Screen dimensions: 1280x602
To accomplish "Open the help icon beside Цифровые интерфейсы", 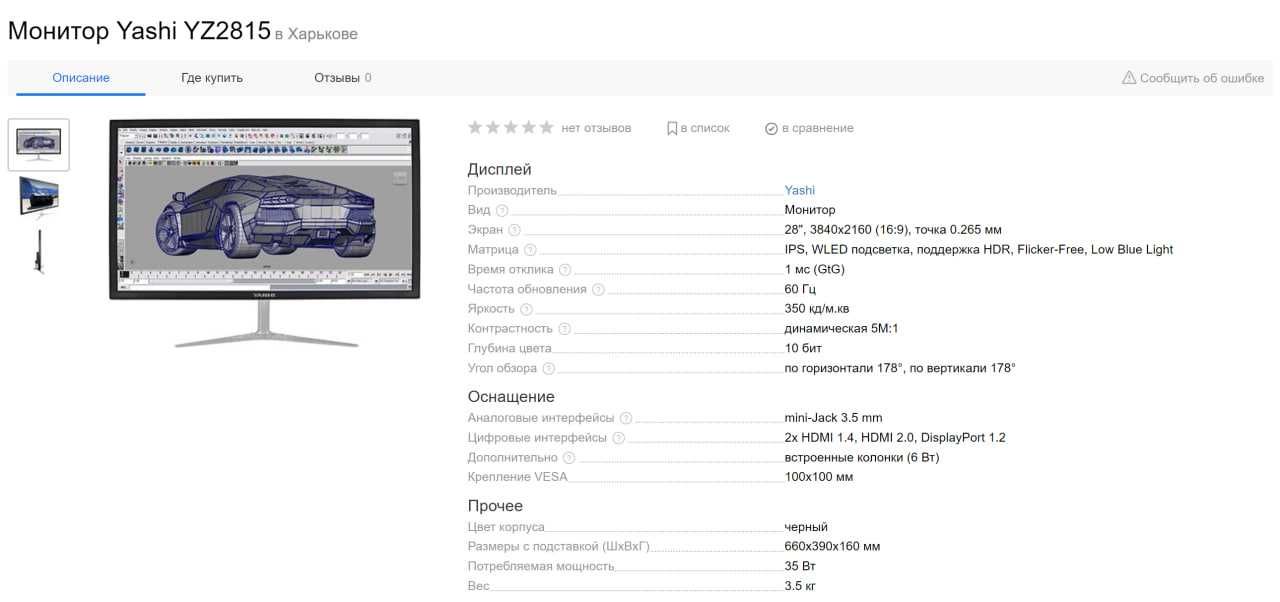I will pyautogui.click(x=618, y=438).
